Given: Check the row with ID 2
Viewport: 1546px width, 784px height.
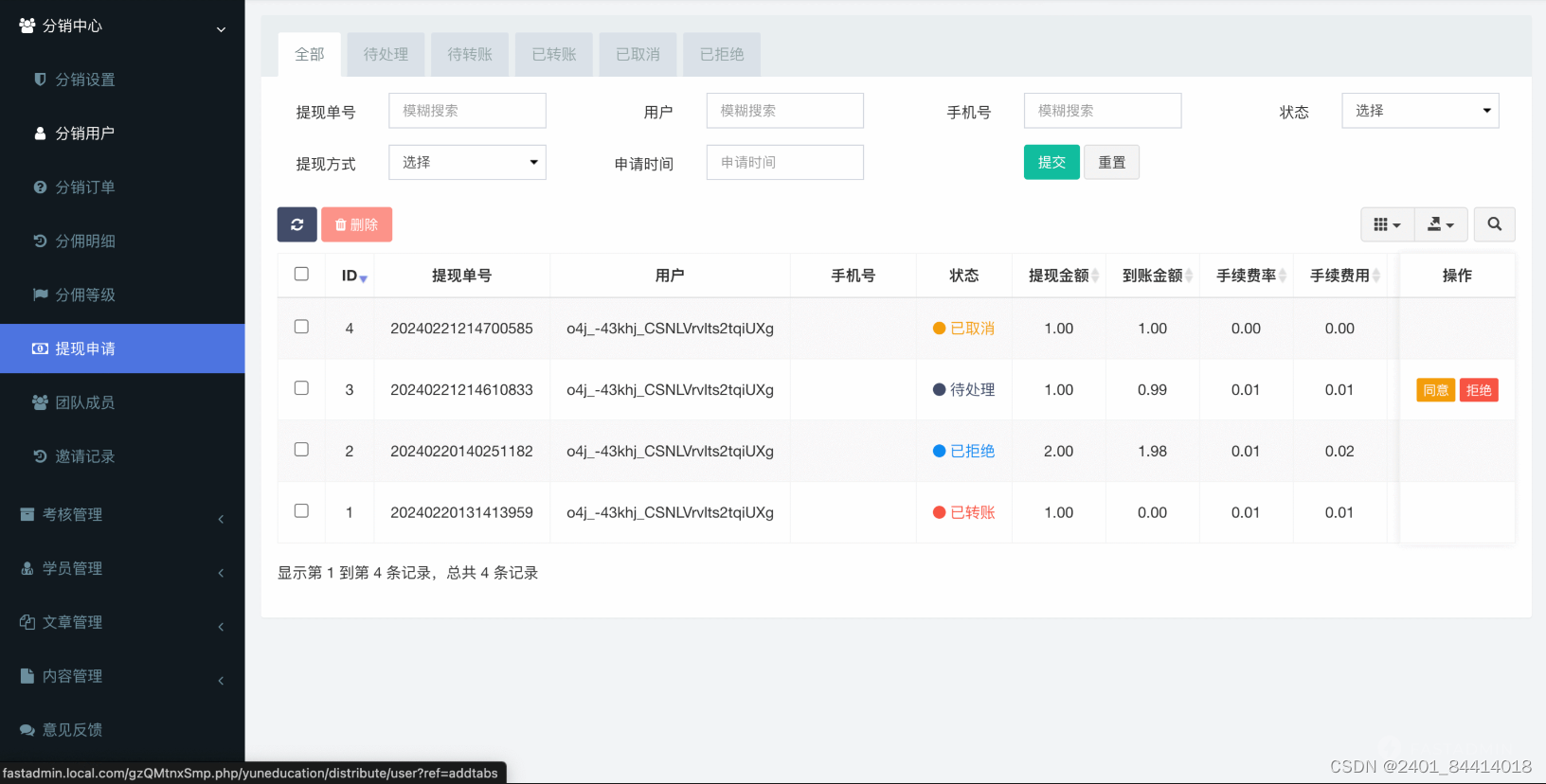Looking at the screenshot, I should tap(301, 450).
